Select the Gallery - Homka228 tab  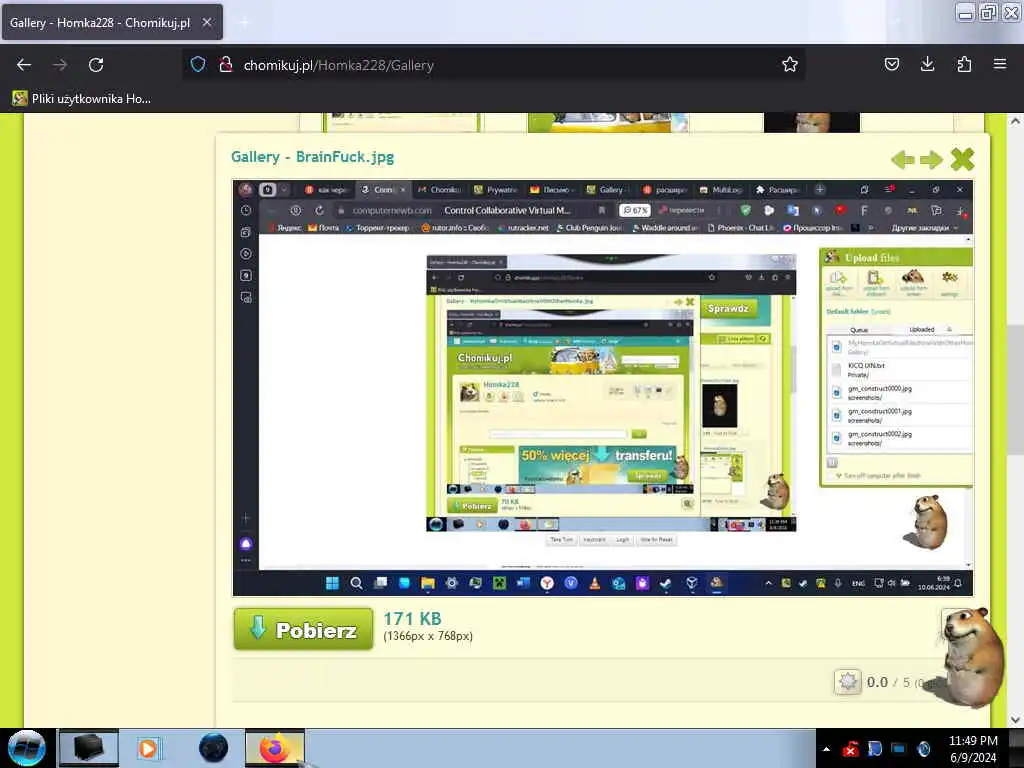(x=112, y=23)
